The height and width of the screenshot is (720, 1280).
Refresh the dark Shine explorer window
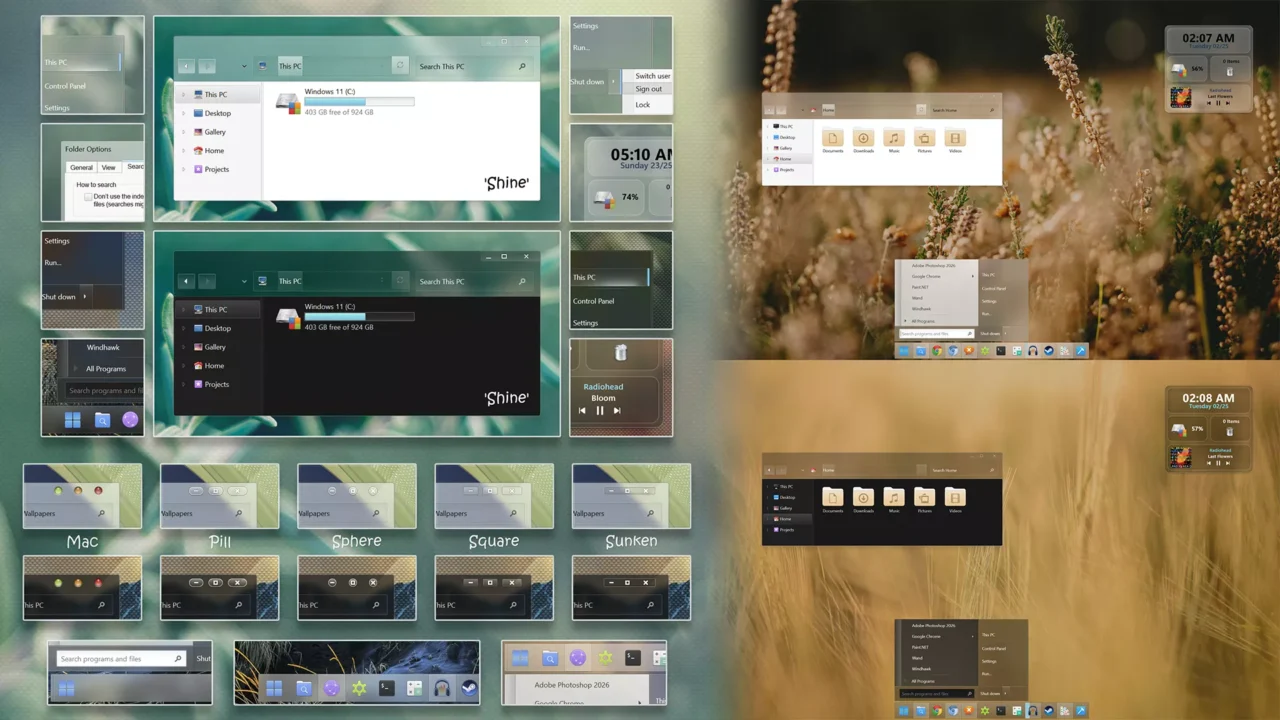(400, 280)
